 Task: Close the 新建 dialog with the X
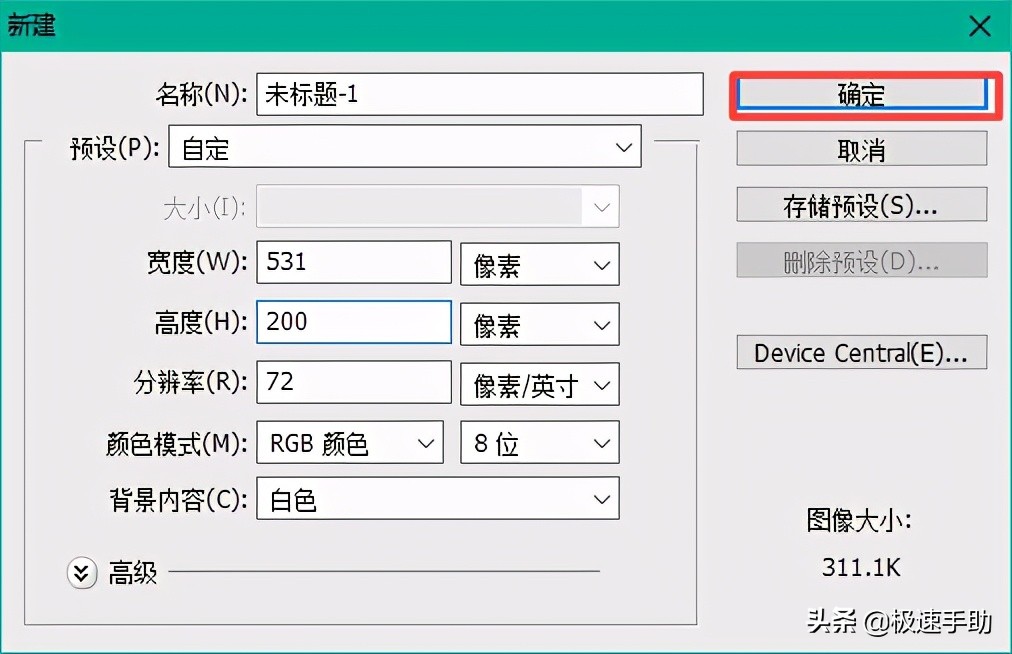point(979,26)
